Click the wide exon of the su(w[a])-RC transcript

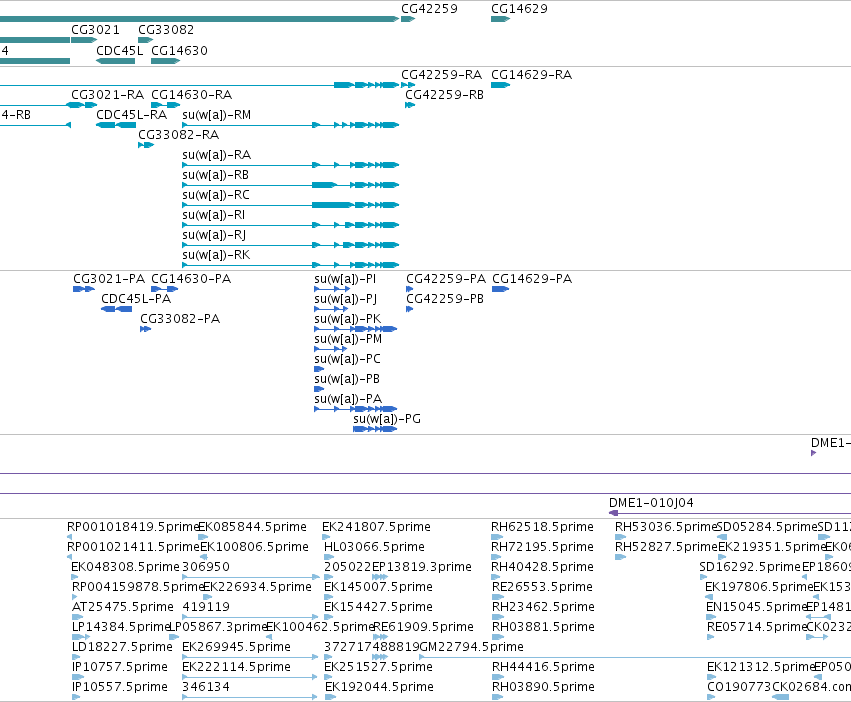(332, 205)
